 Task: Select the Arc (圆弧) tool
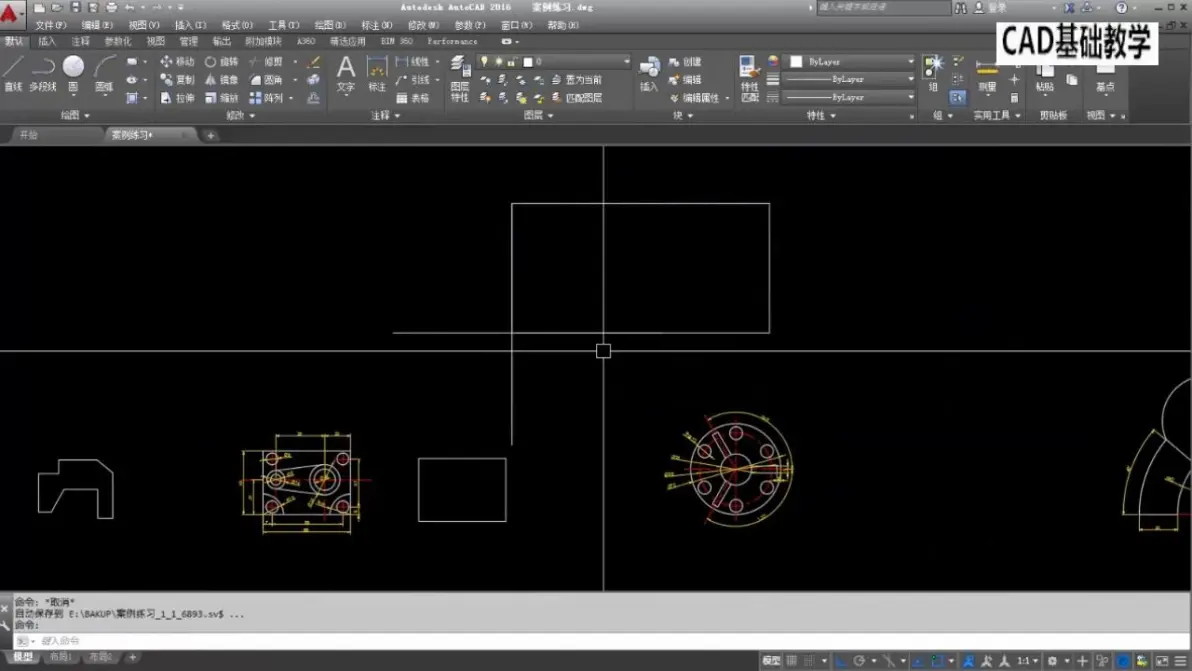pyautogui.click(x=104, y=74)
